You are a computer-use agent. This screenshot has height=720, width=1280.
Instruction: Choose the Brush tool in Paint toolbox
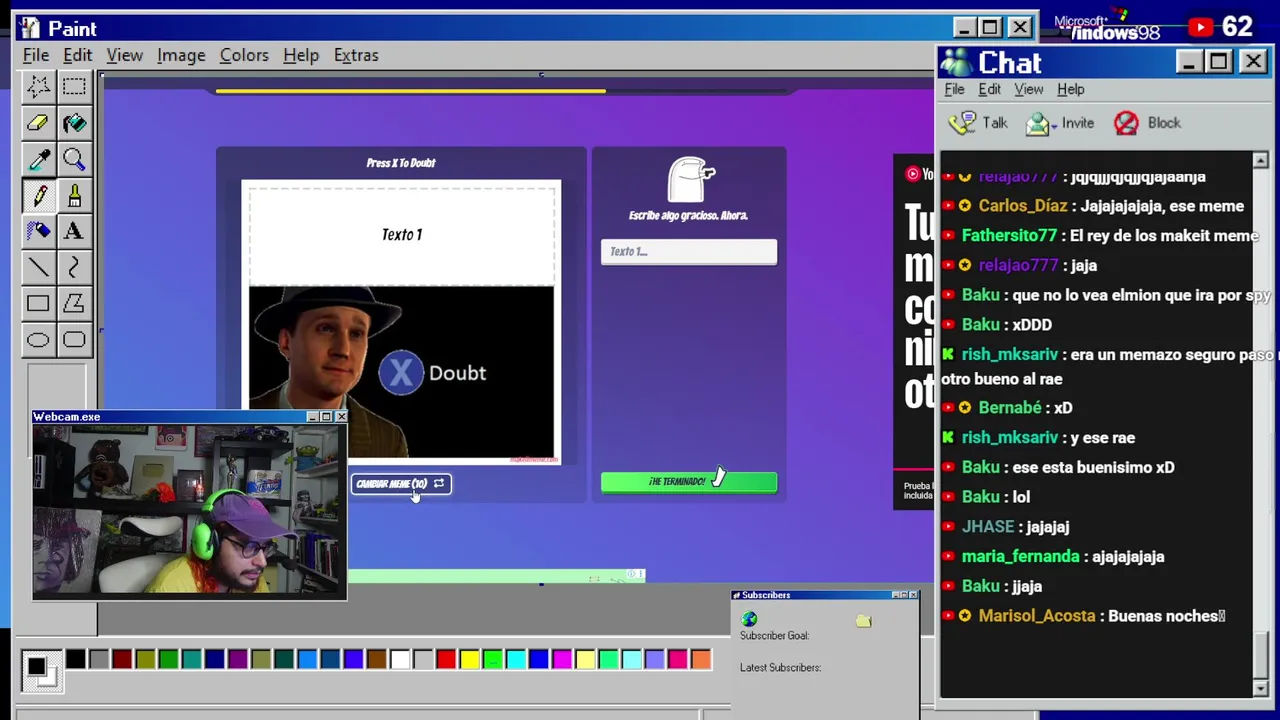coord(74,195)
